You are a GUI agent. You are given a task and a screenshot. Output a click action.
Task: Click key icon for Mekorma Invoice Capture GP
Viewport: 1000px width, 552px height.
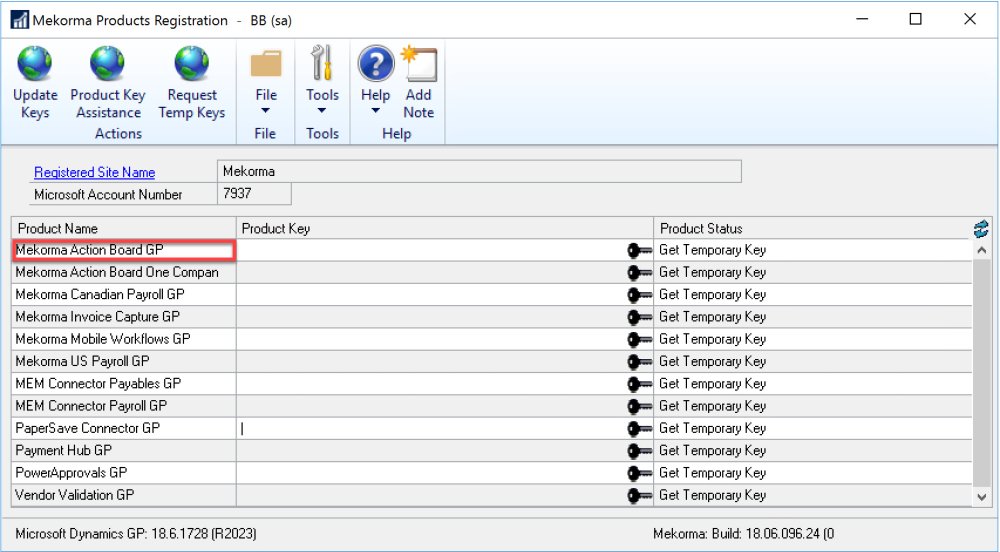click(x=639, y=317)
